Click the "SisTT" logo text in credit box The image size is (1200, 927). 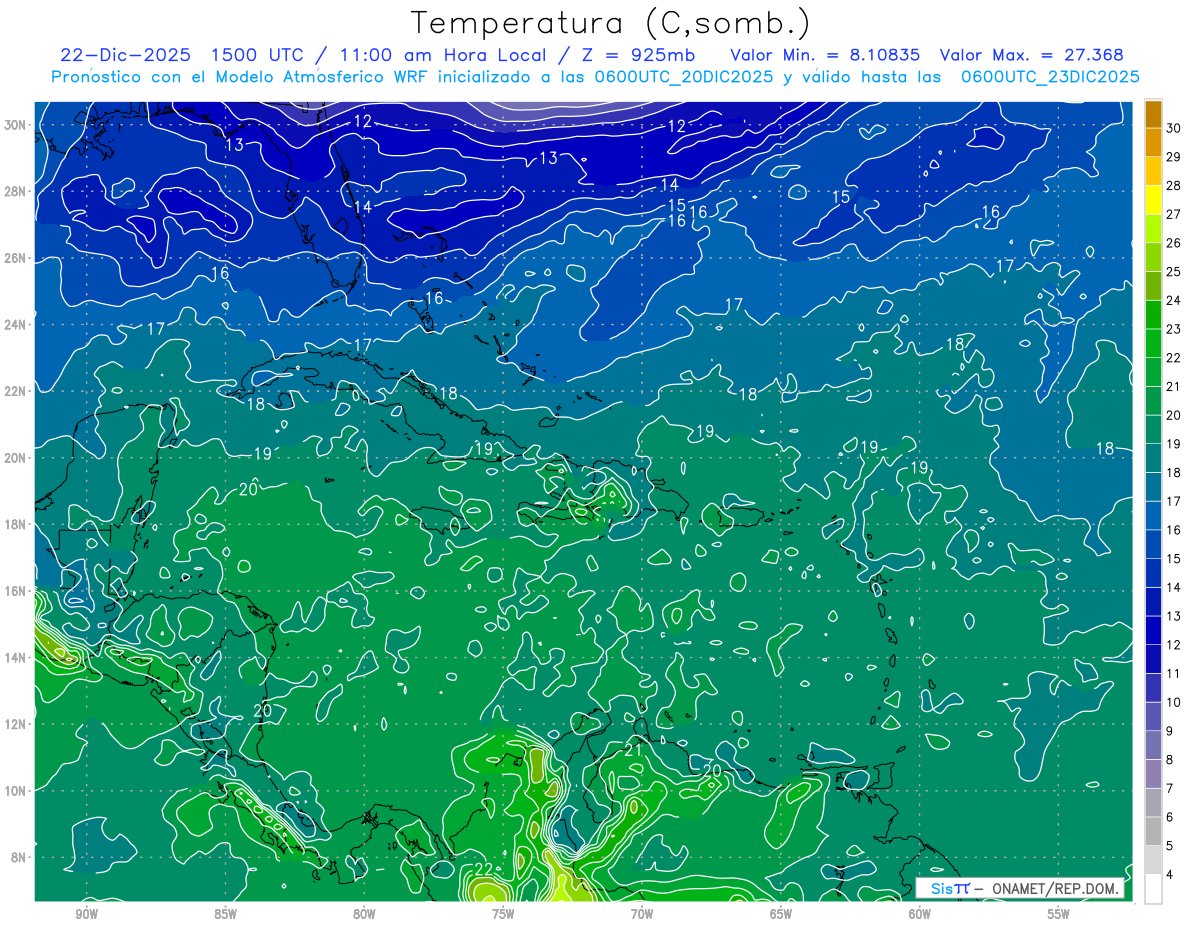point(949,889)
